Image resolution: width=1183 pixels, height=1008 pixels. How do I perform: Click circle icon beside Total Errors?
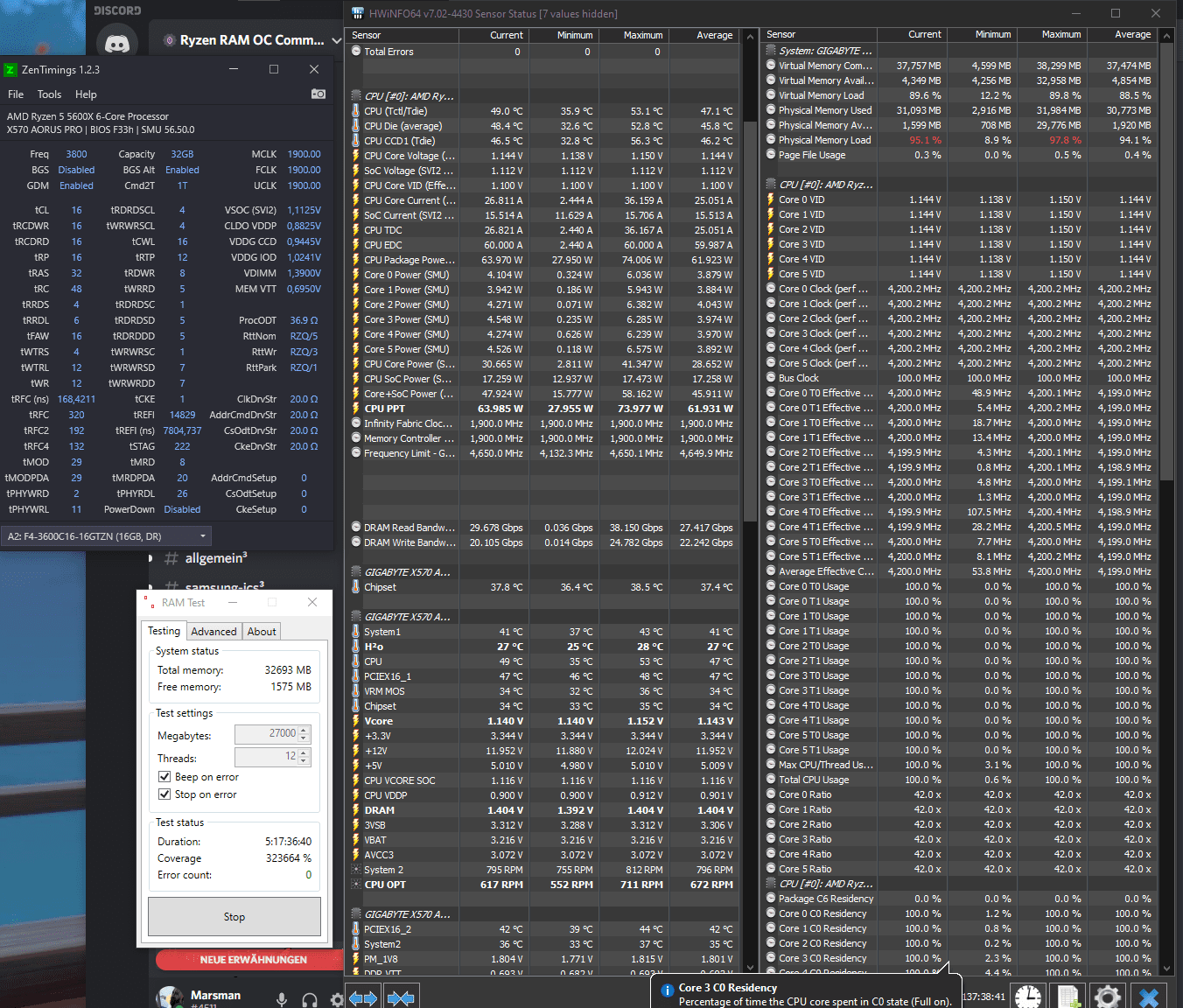[356, 52]
